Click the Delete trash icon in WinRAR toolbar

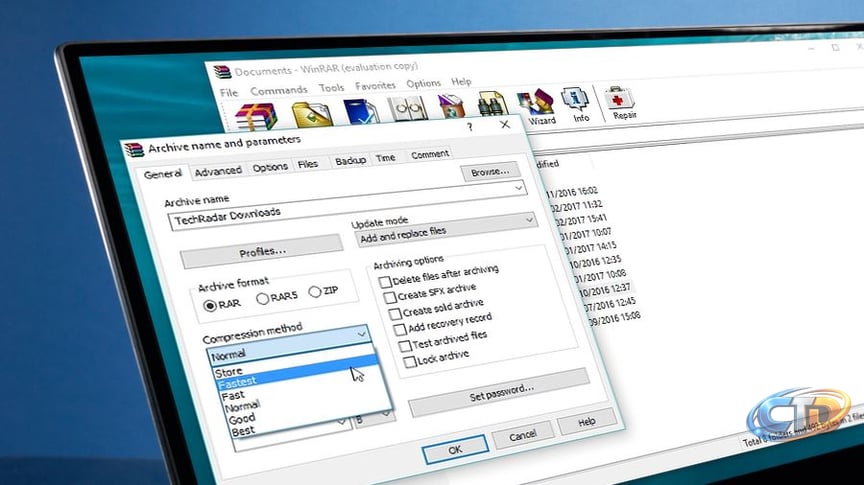pos(451,105)
